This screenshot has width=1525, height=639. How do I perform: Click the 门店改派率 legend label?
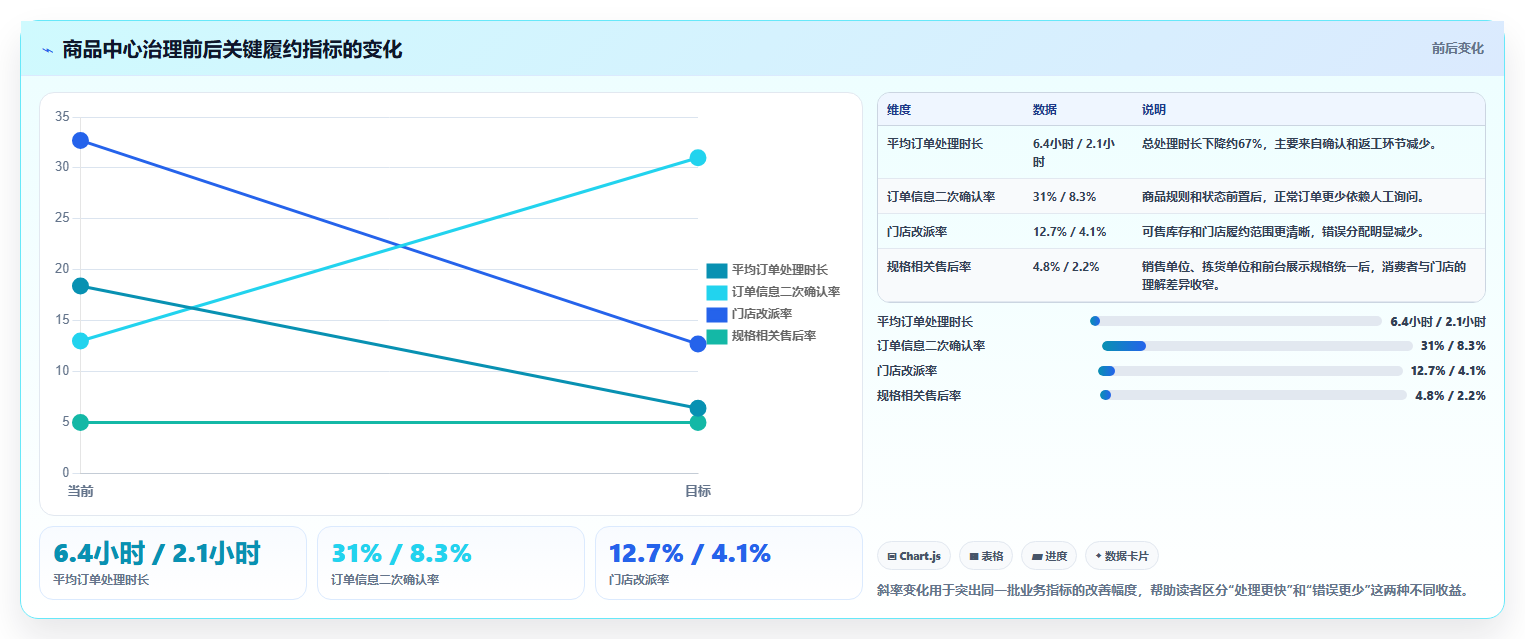point(762,314)
